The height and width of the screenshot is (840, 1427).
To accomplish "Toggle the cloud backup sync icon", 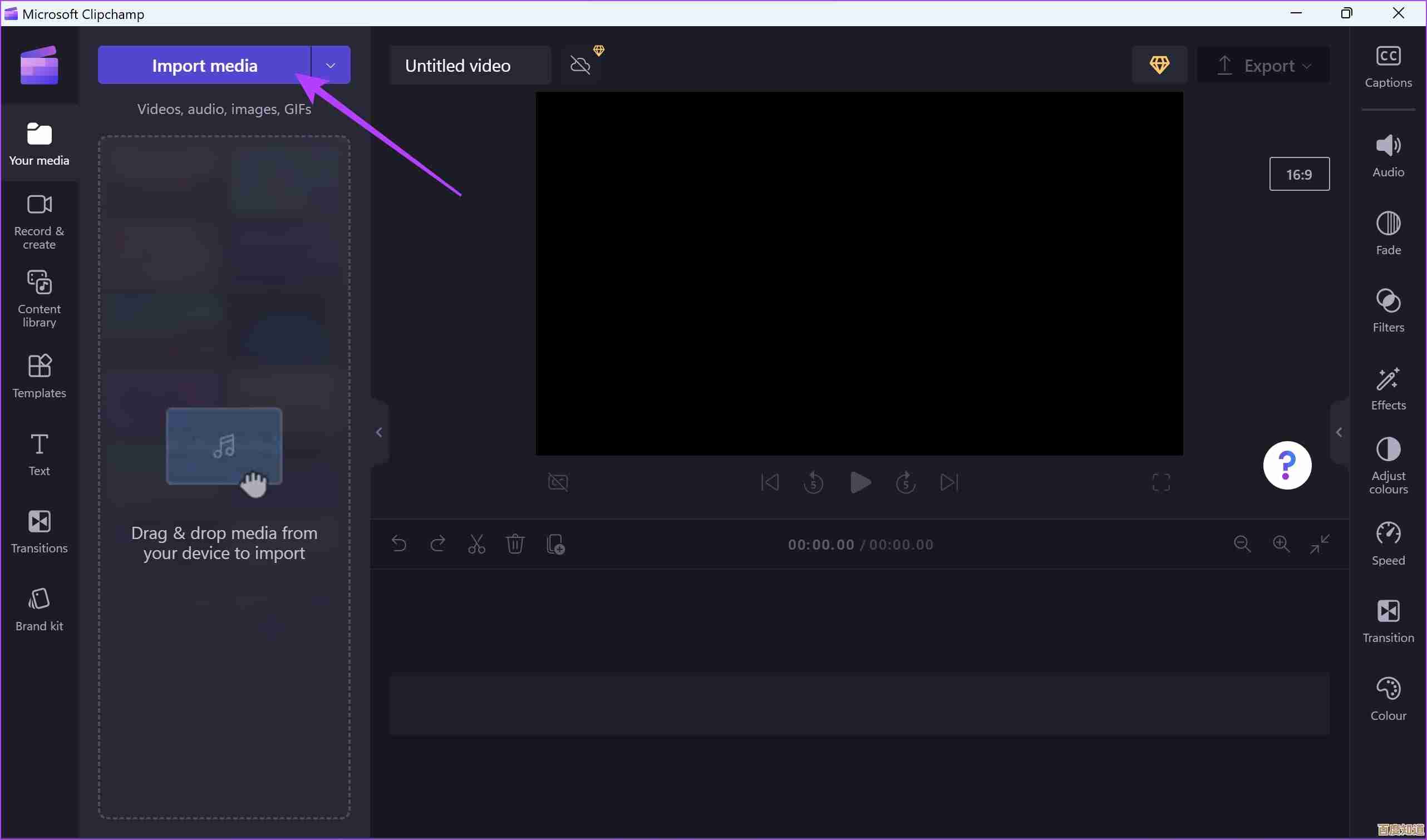I will point(580,65).
